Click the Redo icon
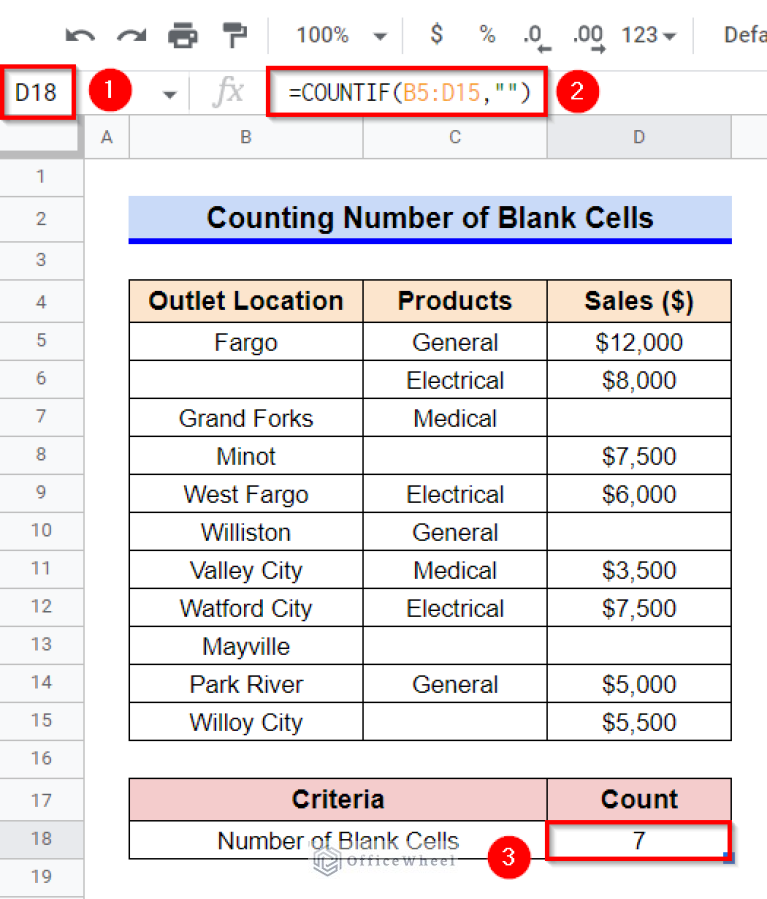 [x=131, y=34]
